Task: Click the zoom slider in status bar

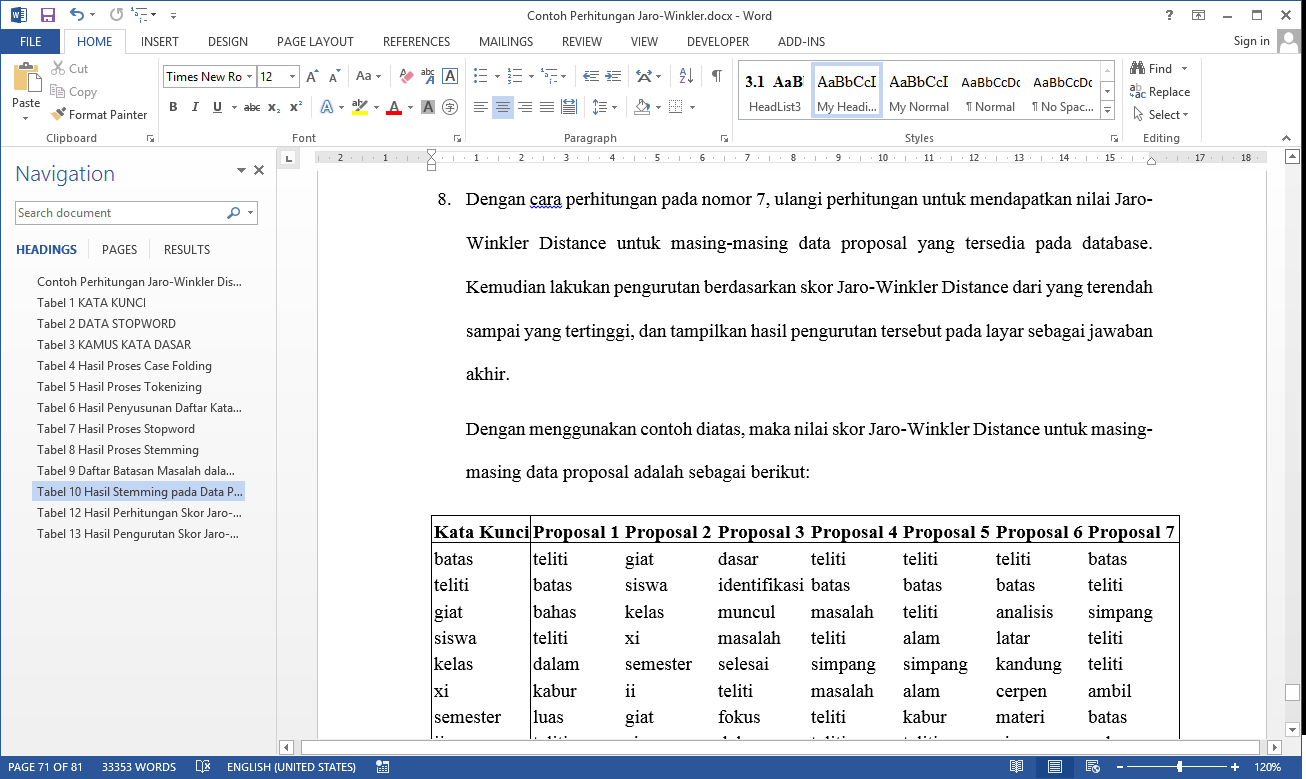Action: [x=1180, y=767]
